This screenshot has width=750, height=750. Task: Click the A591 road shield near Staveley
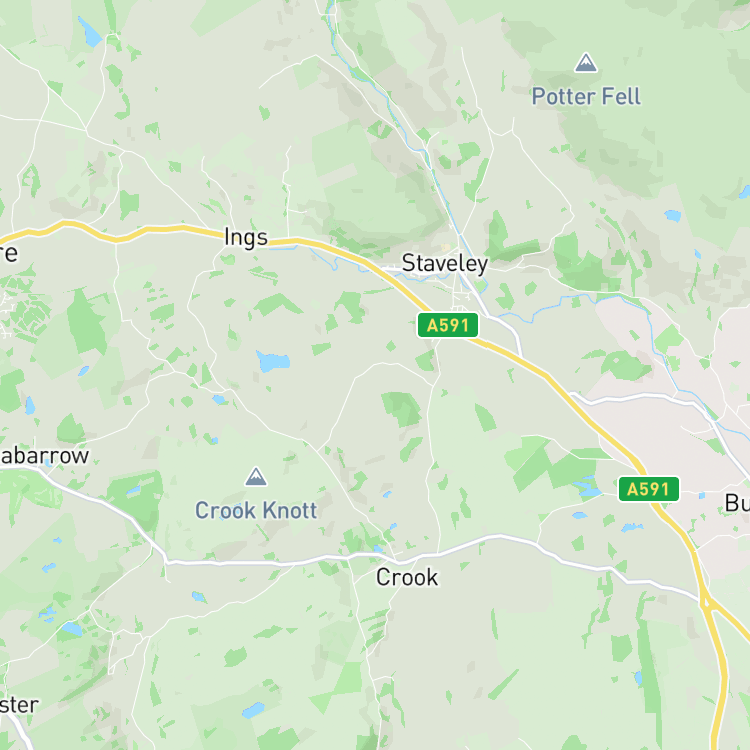(448, 325)
